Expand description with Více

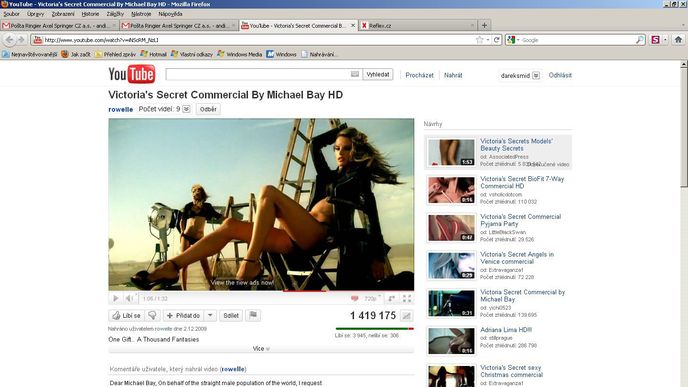pos(261,348)
